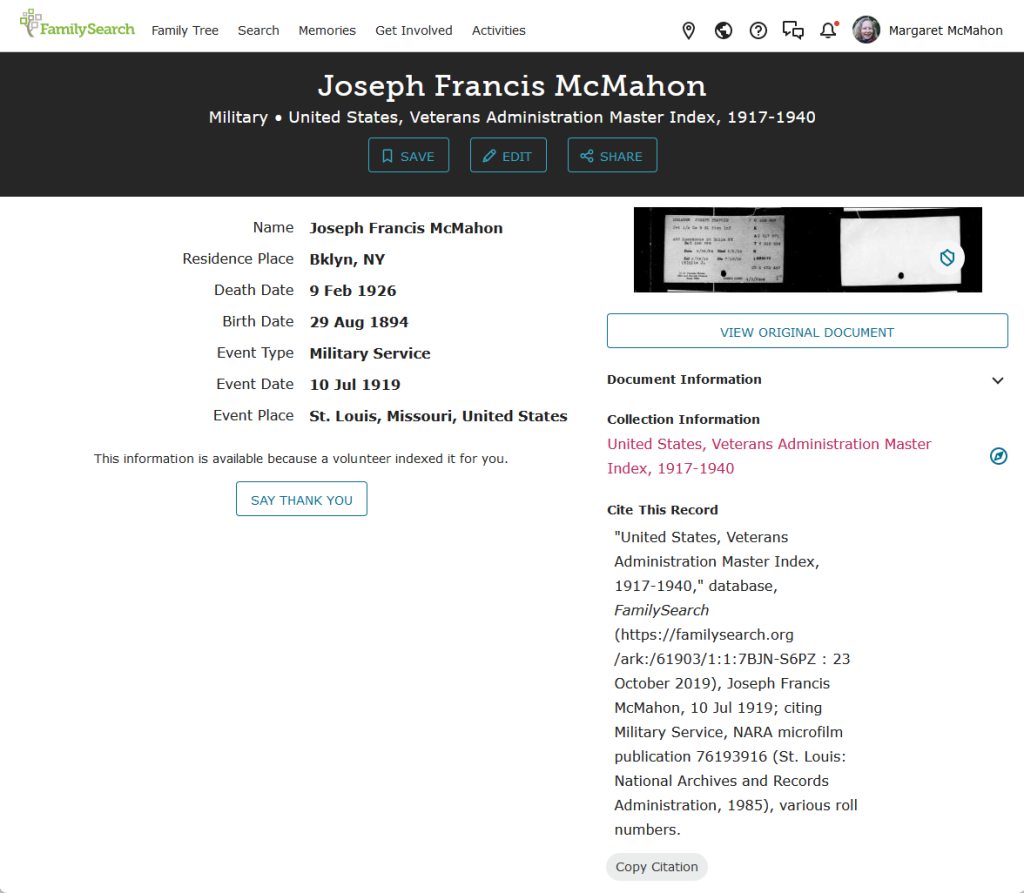Open the Memories menu
Screen dimensions: 1024x893
pyautogui.click(x=327, y=30)
